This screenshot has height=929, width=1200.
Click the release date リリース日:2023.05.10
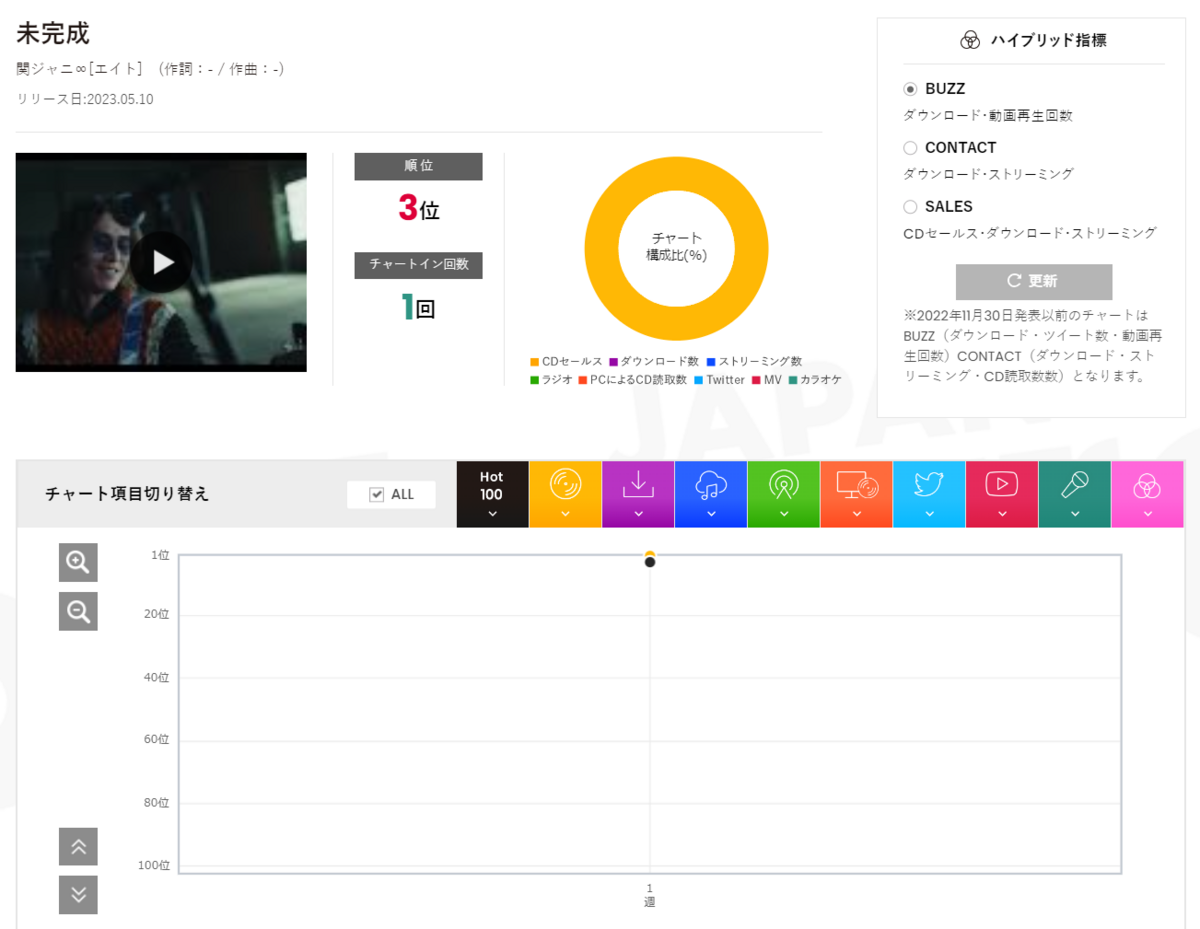85,99
